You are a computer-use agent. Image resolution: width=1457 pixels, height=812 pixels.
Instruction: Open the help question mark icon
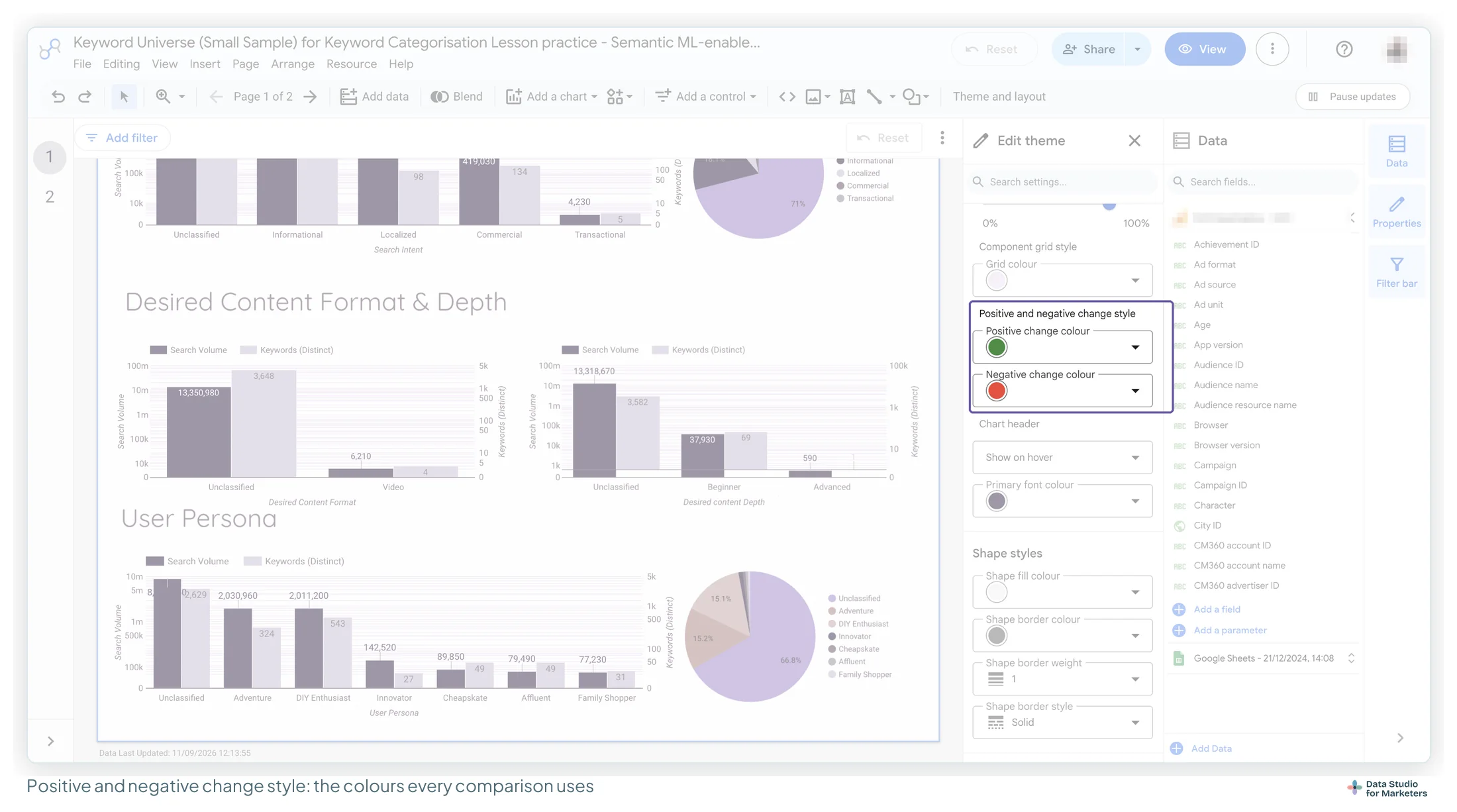point(1344,49)
